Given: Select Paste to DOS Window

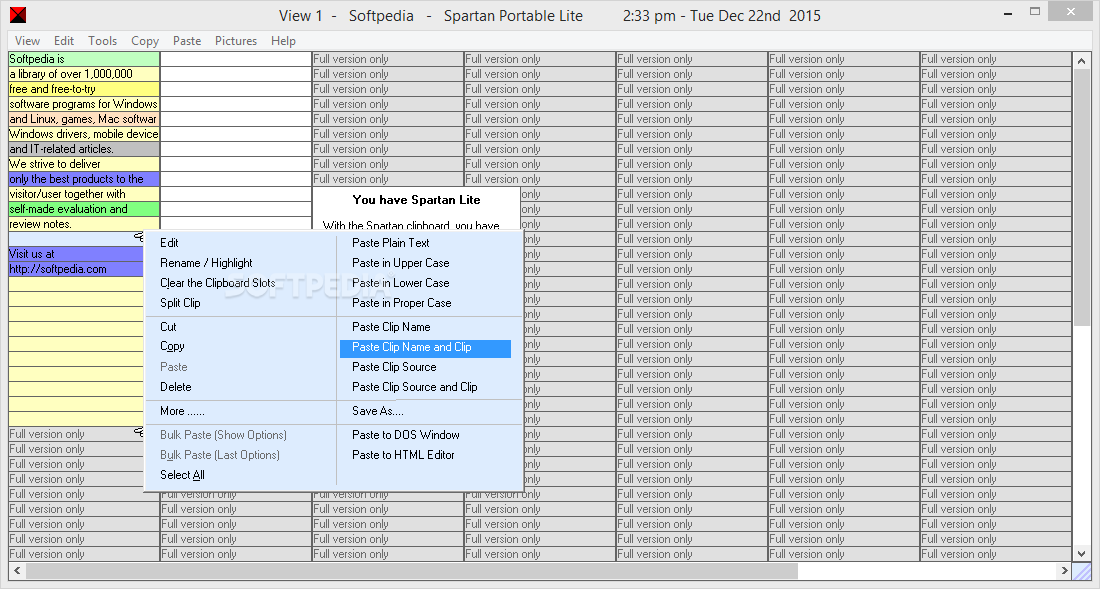Looking at the screenshot, I should [x=405, y=435].
